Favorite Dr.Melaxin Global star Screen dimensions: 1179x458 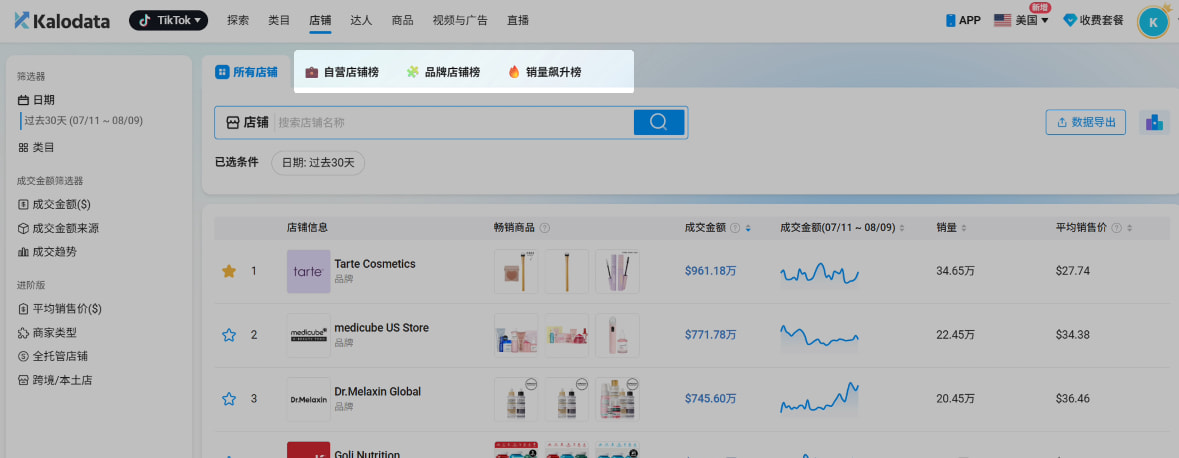pos(229,399)
